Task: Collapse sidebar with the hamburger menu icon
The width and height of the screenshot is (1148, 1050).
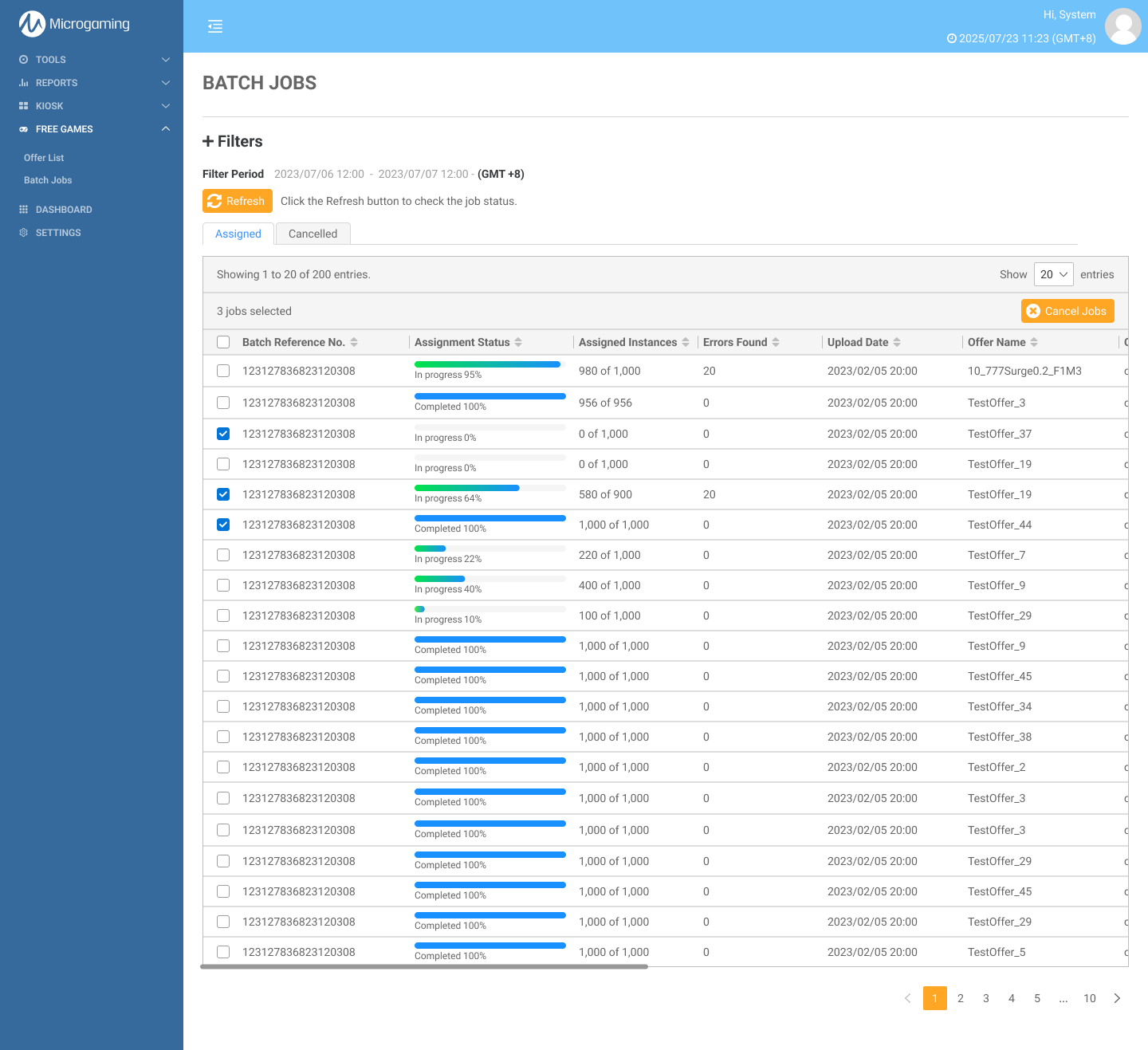Action: point(215,26)
